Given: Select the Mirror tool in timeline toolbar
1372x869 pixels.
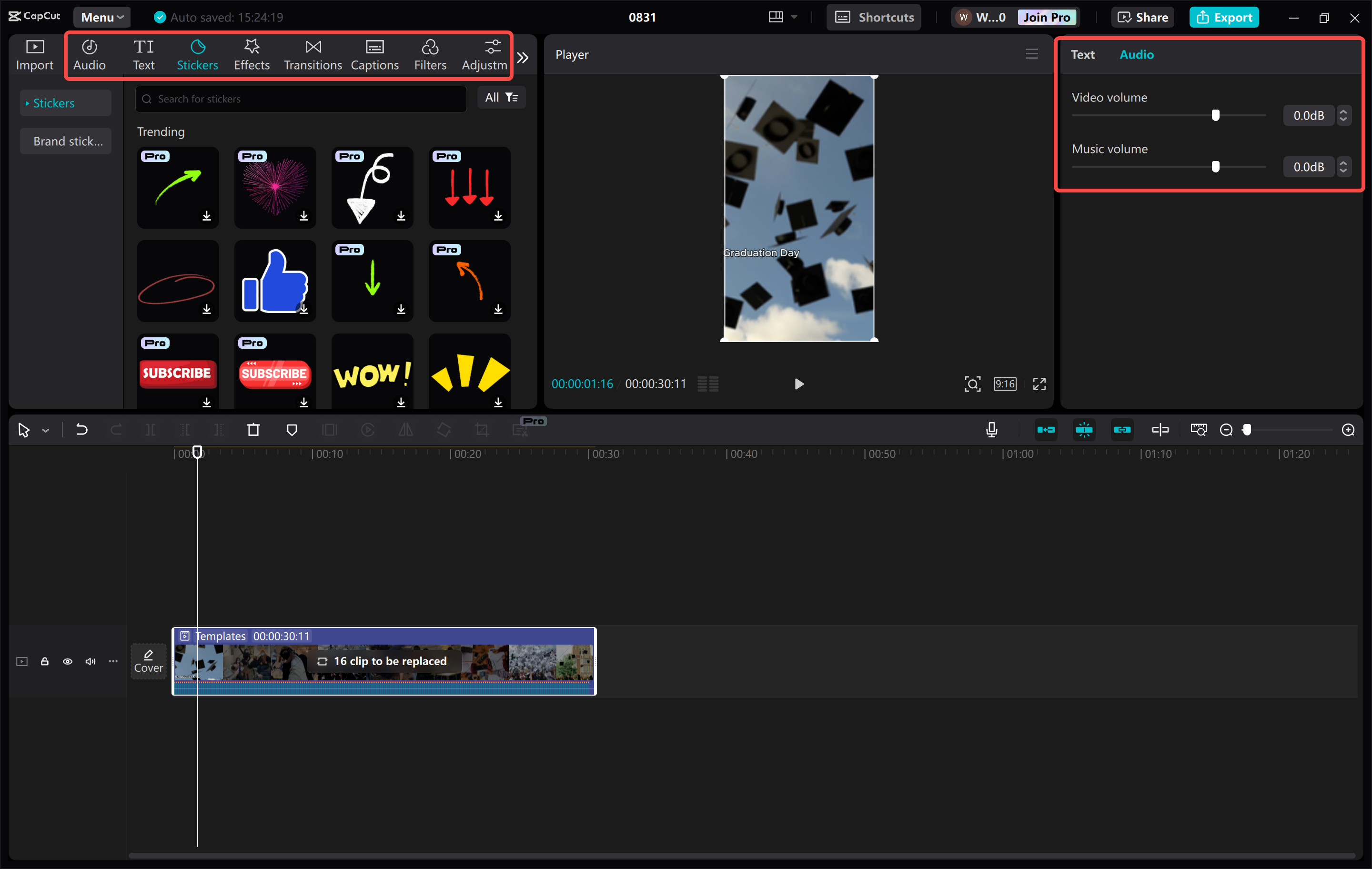Looking at the screenshot, I should (x=405, y=430).
